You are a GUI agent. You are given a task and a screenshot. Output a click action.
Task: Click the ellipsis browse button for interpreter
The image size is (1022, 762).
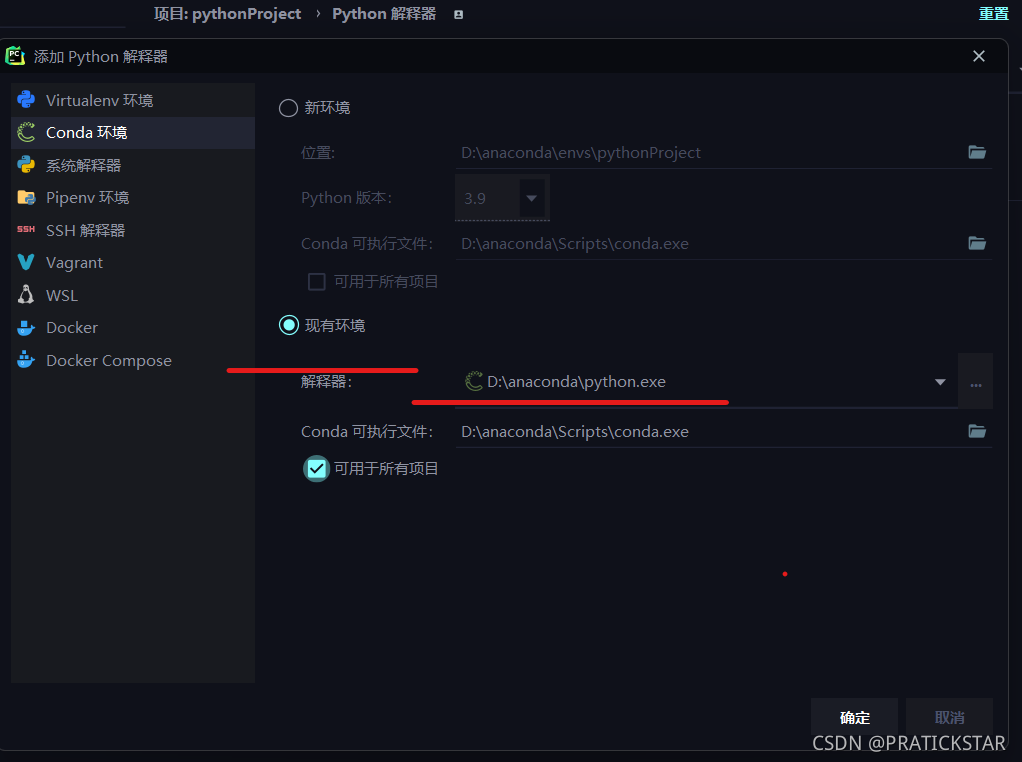coord(975,382)
